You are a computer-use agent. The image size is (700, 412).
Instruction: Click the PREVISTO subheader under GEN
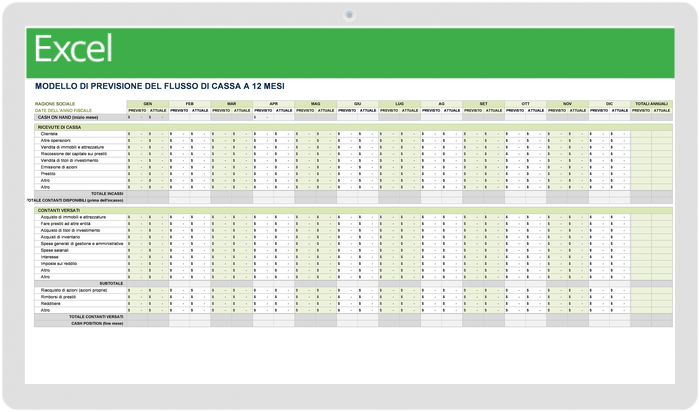[137, 110]
